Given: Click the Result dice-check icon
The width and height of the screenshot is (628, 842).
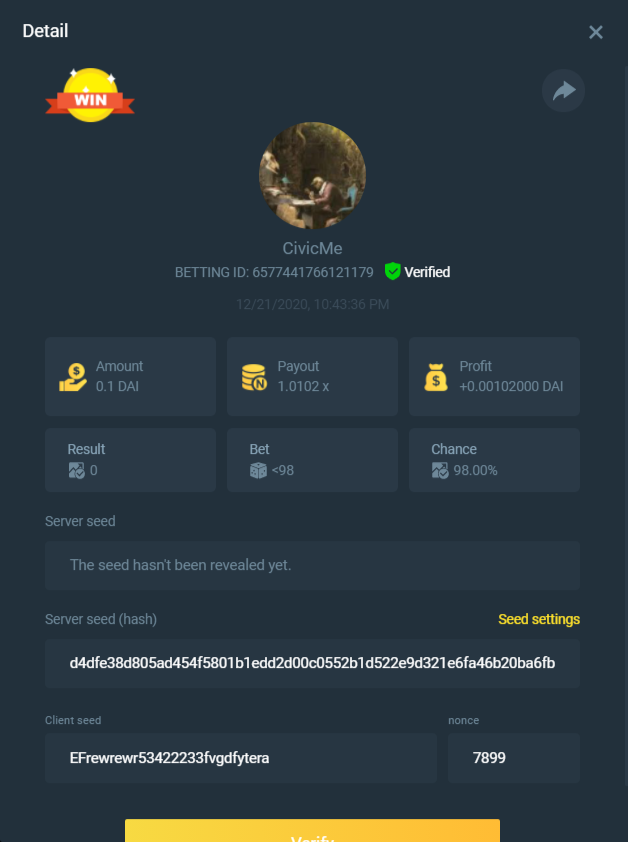Looking at the screenshot, I should (x=76, y=470).
